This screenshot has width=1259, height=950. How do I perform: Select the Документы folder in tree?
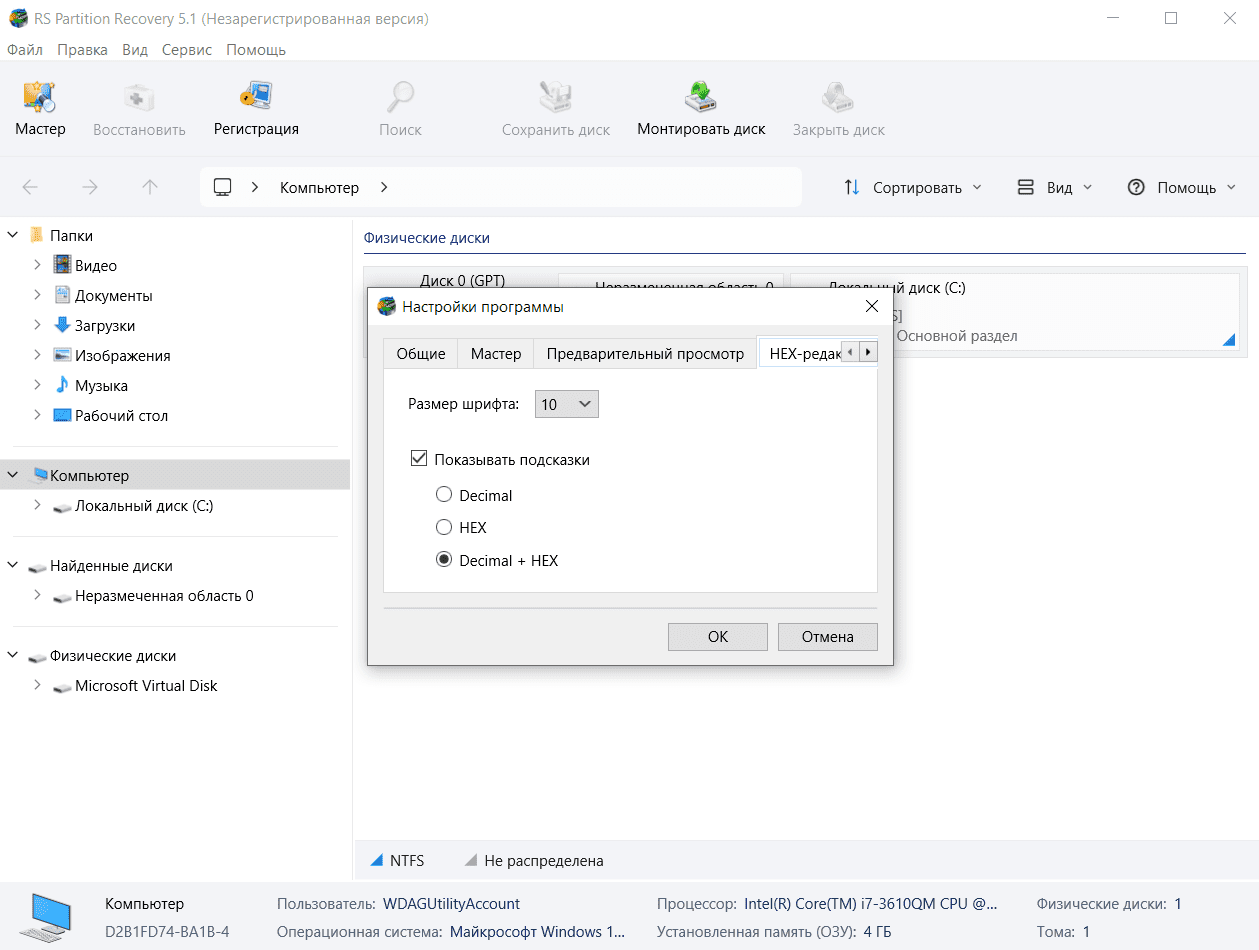(114, 296)
